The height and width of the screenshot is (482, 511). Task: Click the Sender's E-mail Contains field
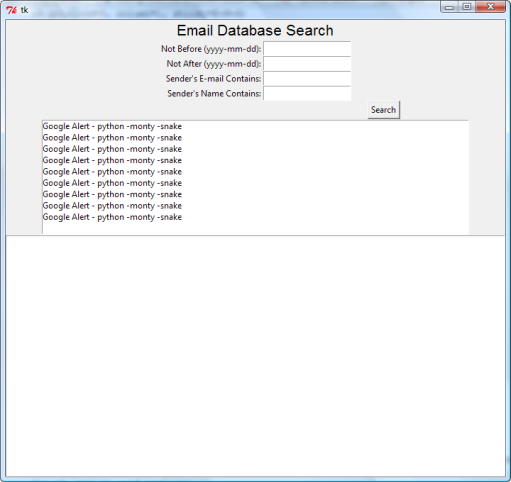point(307,79)
